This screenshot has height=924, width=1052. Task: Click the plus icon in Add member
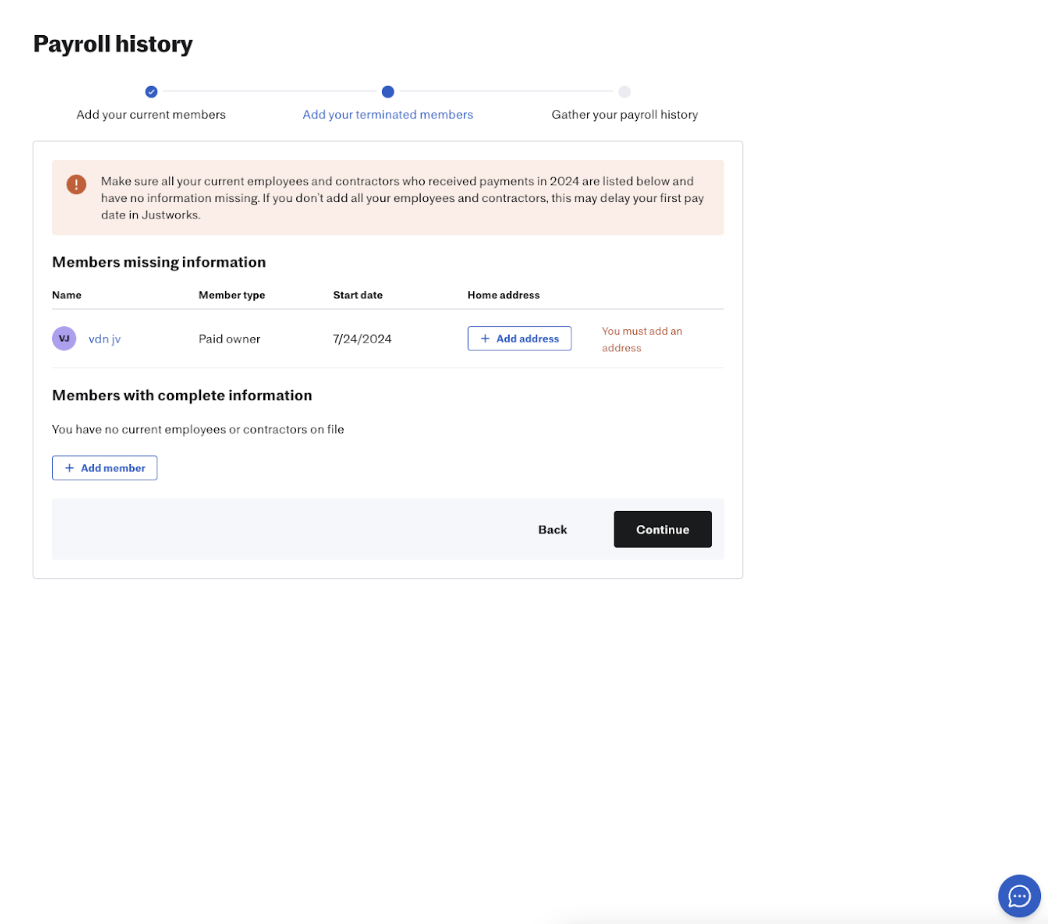pos(70,468)
